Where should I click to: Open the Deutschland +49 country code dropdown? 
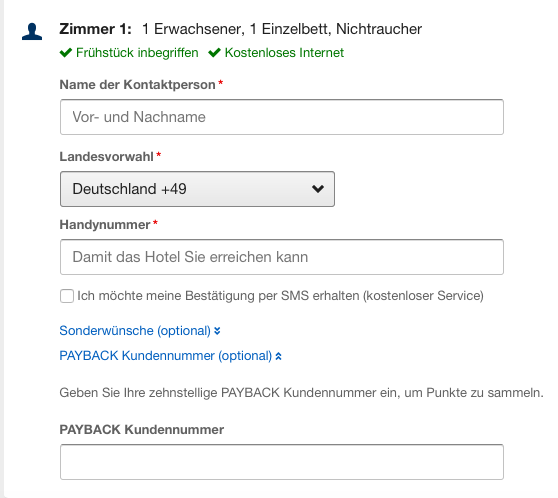(198, 189)
